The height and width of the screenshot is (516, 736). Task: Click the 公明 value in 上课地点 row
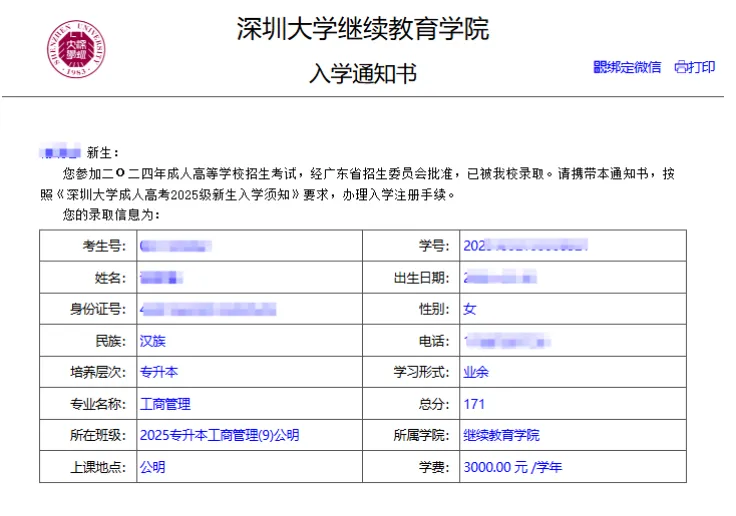(153, 467)
